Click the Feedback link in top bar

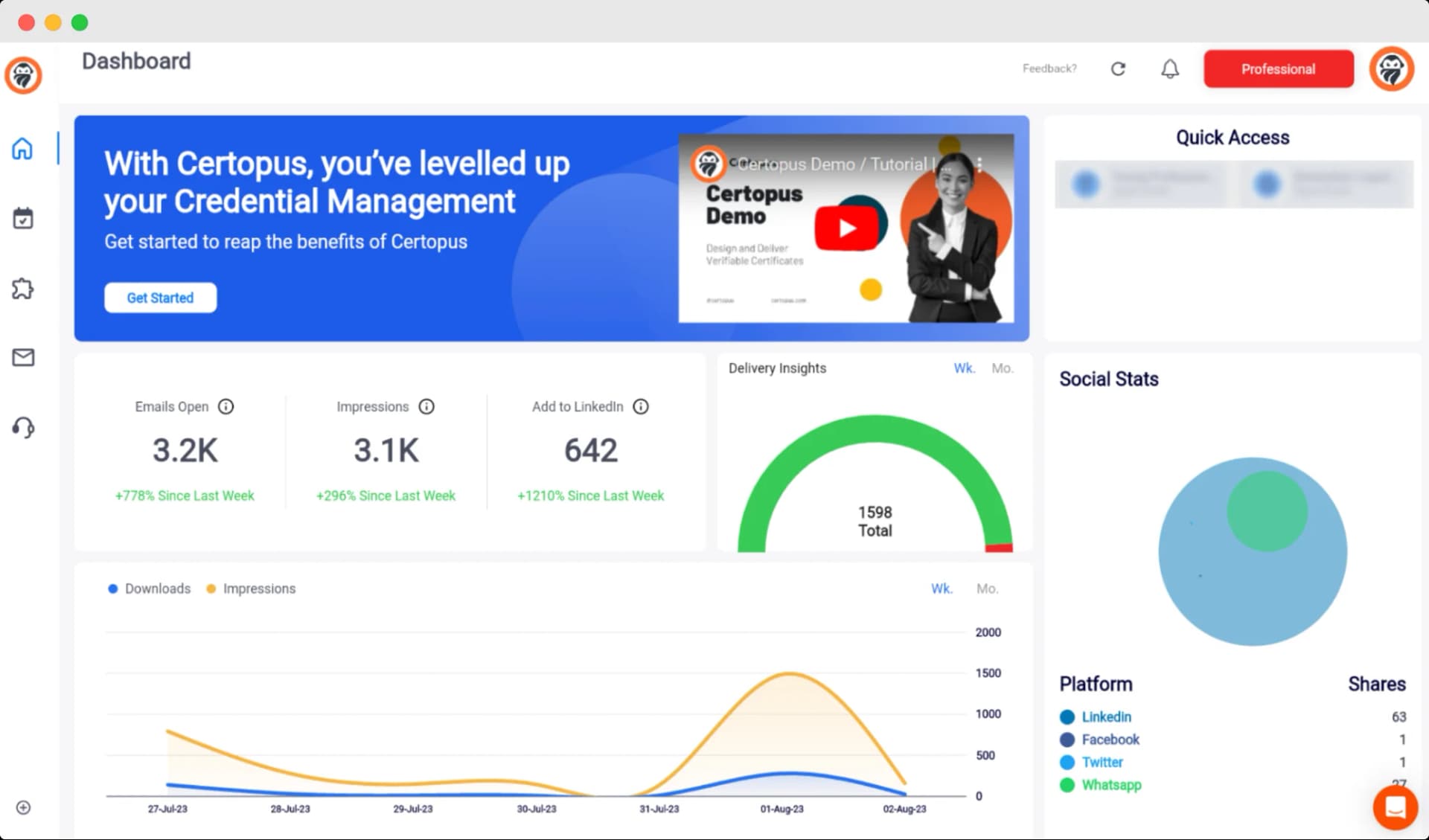(x=1050, y=68)
